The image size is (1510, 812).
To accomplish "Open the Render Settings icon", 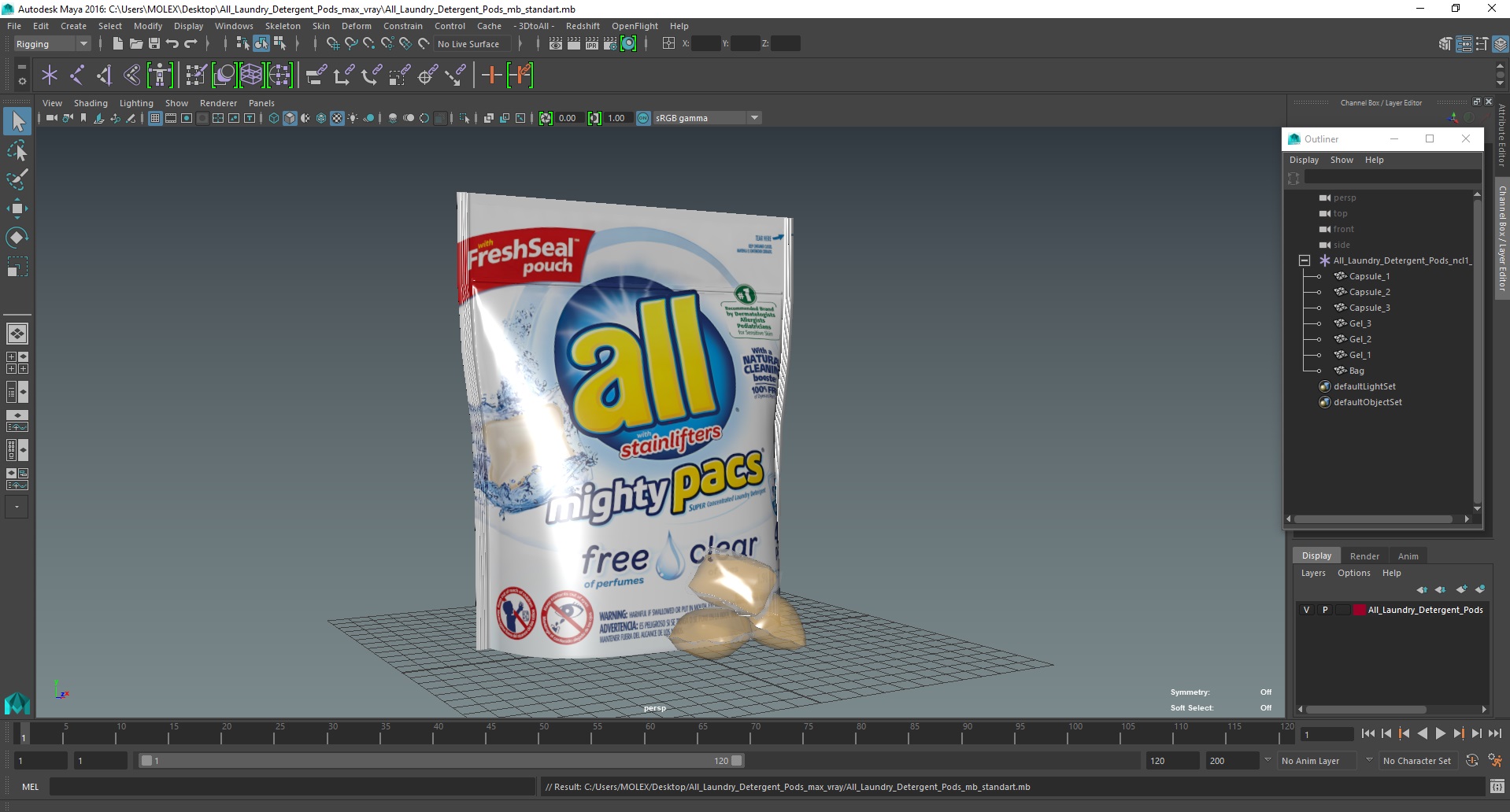I will (609, 44).
